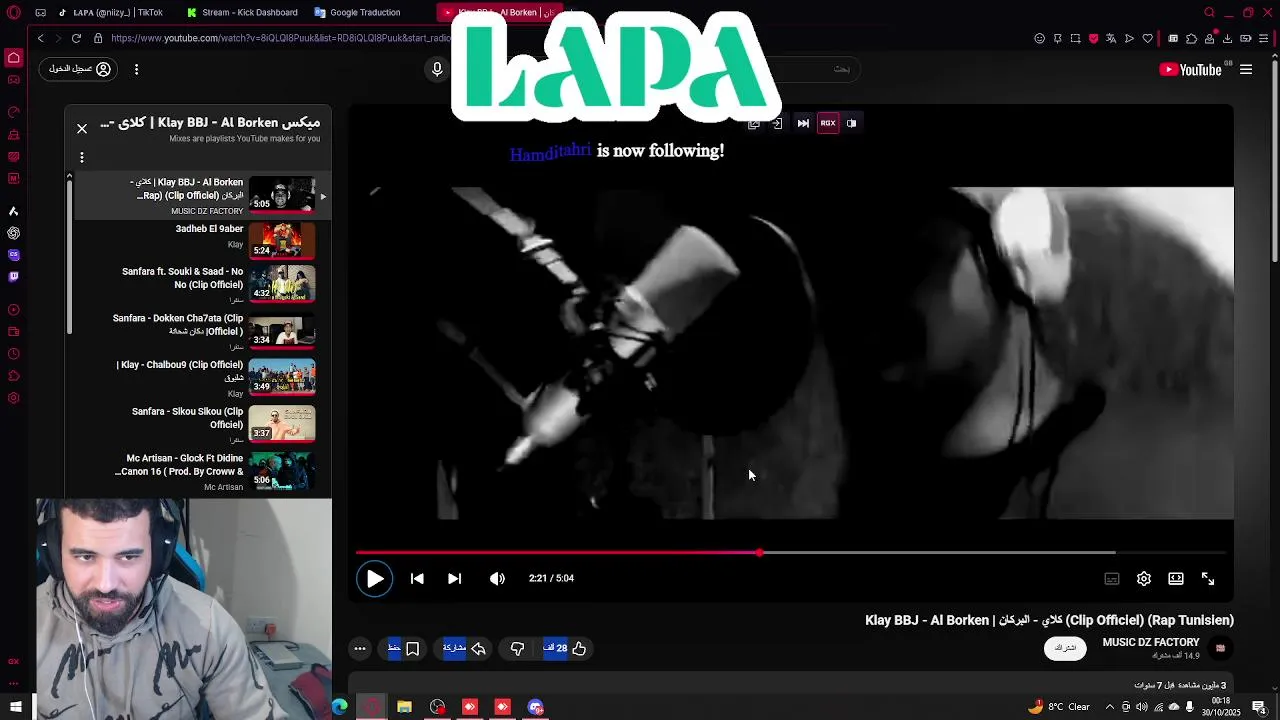
Task: Mute the video volume speaker icon
Action: tap(497, 578)
